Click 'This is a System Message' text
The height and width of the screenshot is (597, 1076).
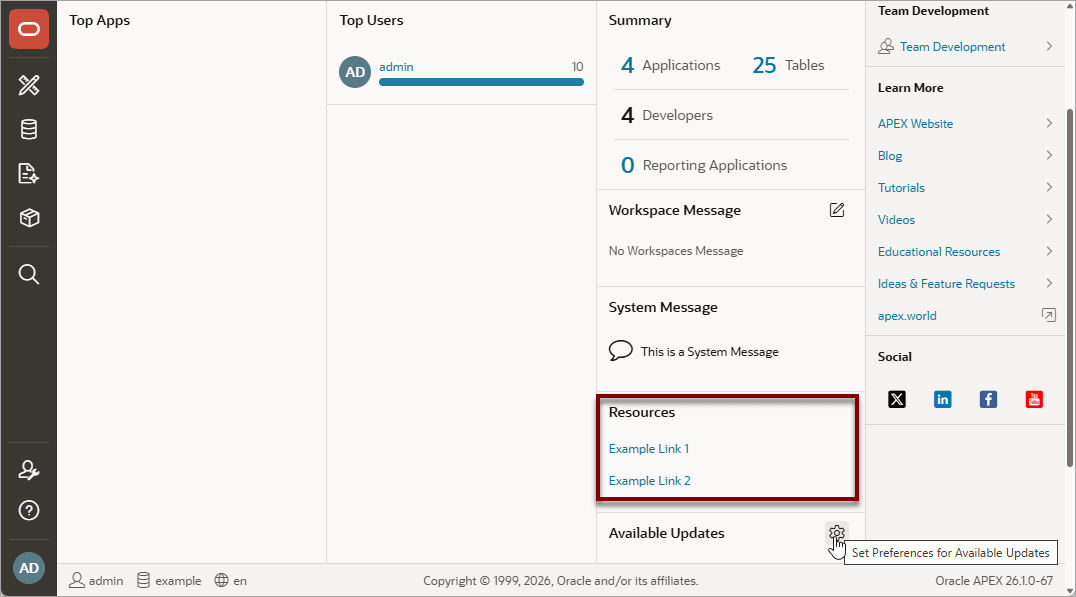(710, 351)
